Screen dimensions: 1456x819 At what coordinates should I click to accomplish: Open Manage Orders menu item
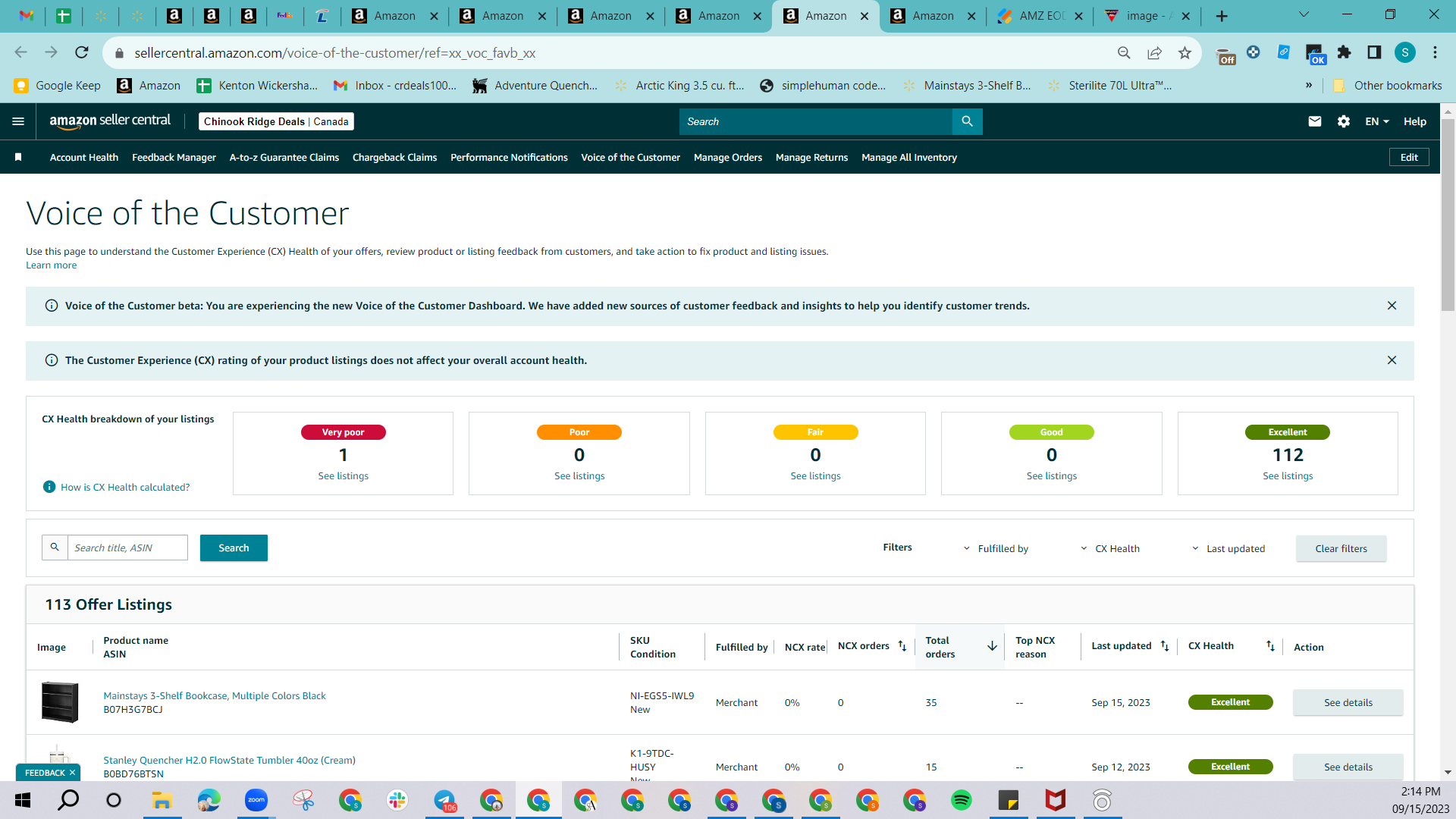click(728, 157)
